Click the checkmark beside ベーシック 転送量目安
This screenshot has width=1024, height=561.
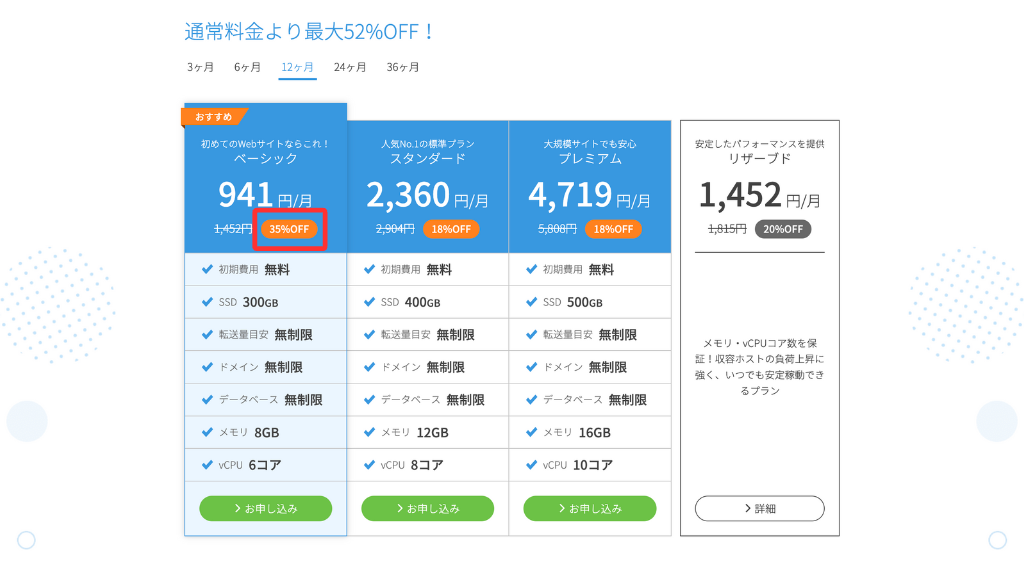pyautogui.click(x=207, y=334)
